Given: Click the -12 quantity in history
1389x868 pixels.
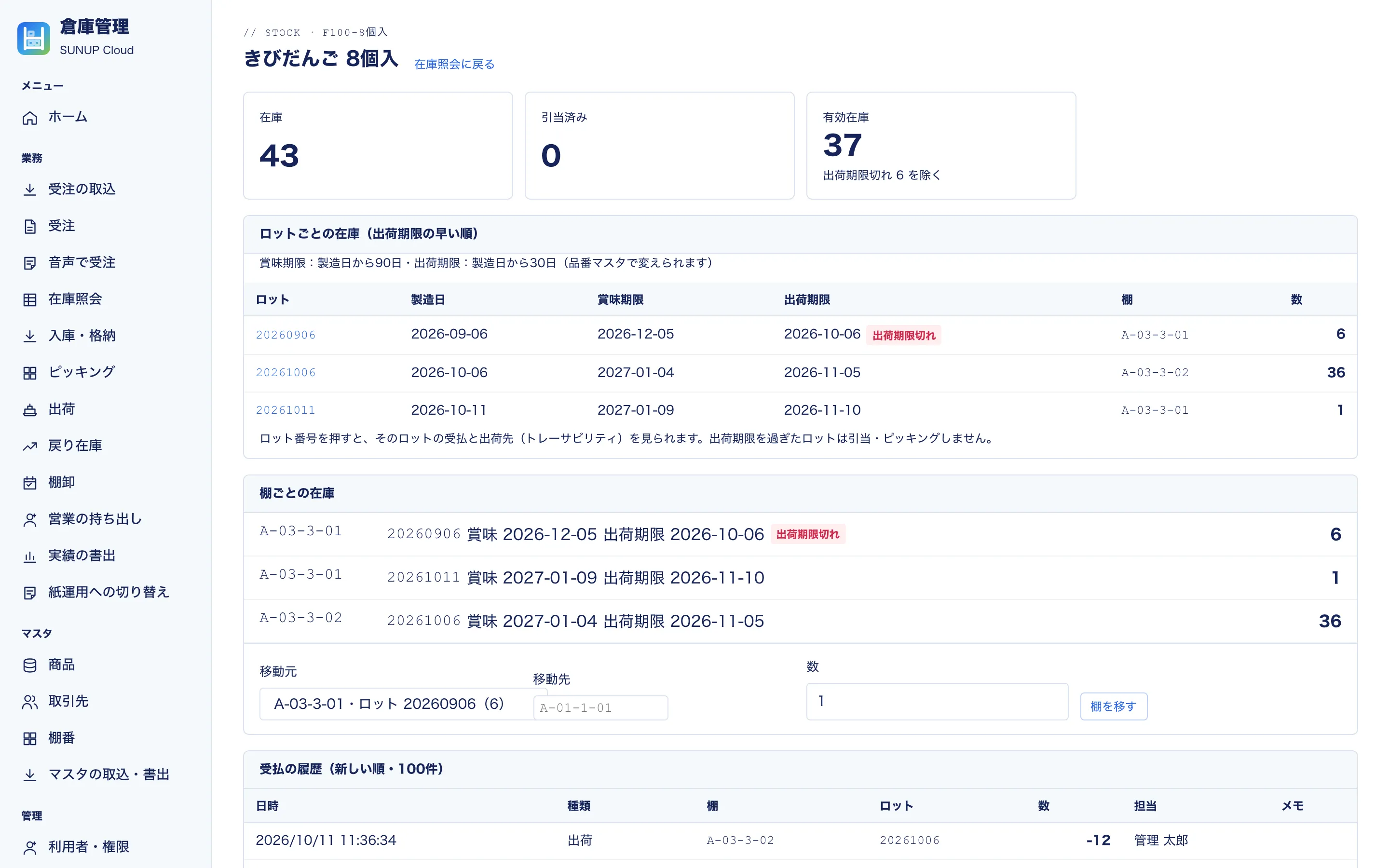Looking at the screenshot, I should [1098, 841].
